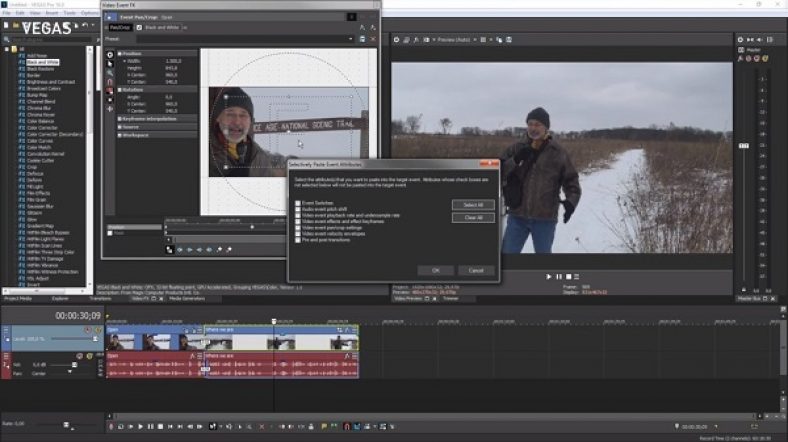Click the Play button below the video preview

tap(549, 277)
